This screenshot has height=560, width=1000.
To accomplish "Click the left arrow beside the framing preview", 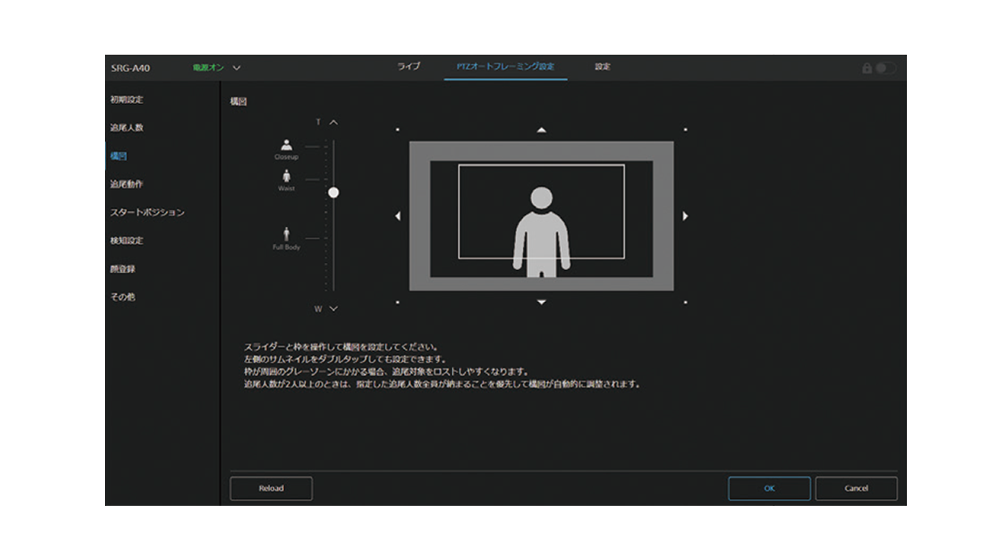I will pyautogui.click(x=397, y=216).
